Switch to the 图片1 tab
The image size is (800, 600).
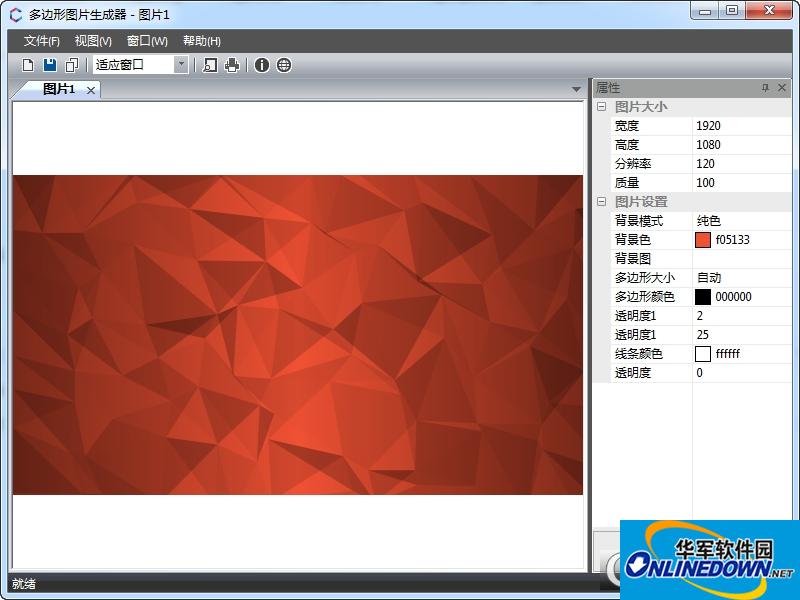pyautogui.click(x=59, y=89)
